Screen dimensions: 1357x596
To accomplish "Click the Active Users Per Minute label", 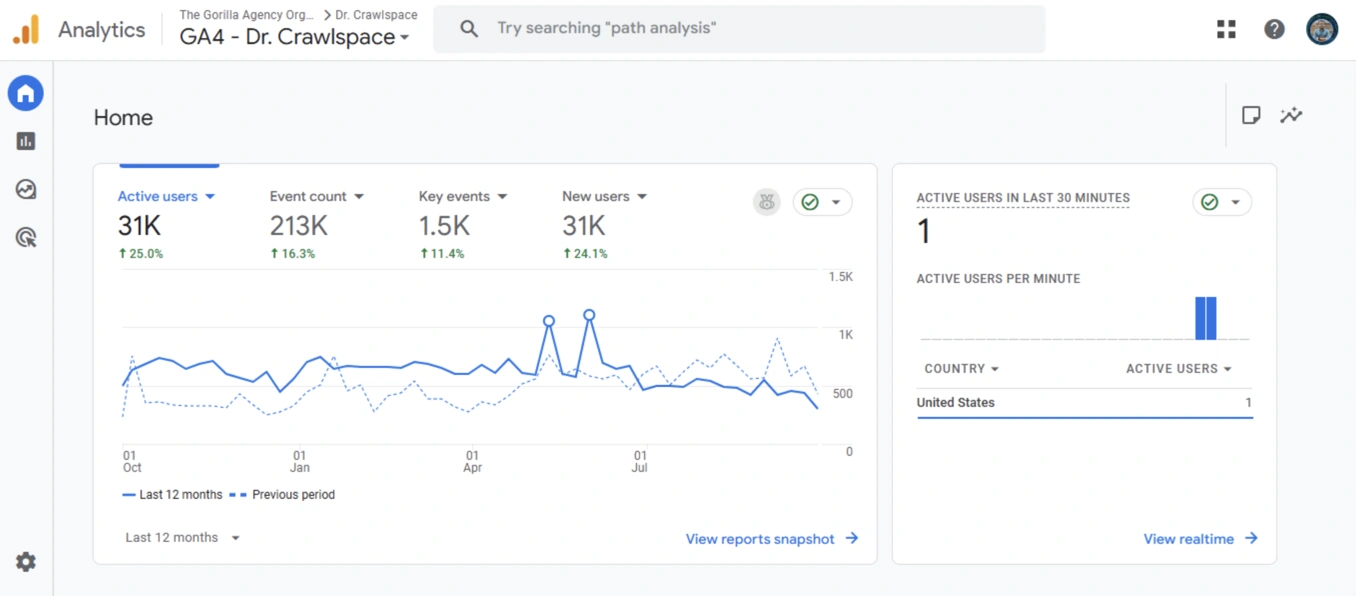I will click(998, 279).
